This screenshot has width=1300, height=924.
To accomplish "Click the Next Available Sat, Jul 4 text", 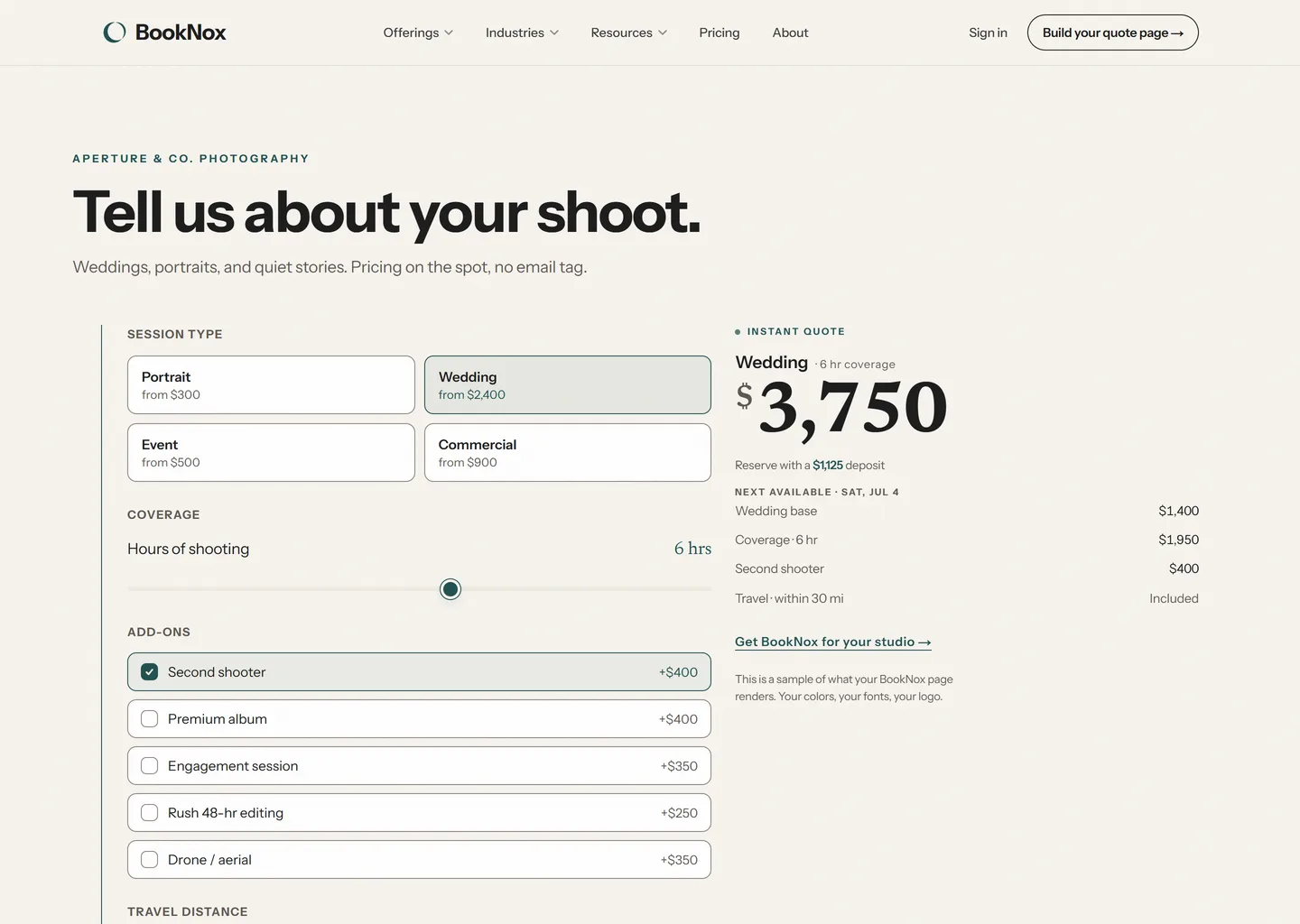I will [x=817, y=492].
